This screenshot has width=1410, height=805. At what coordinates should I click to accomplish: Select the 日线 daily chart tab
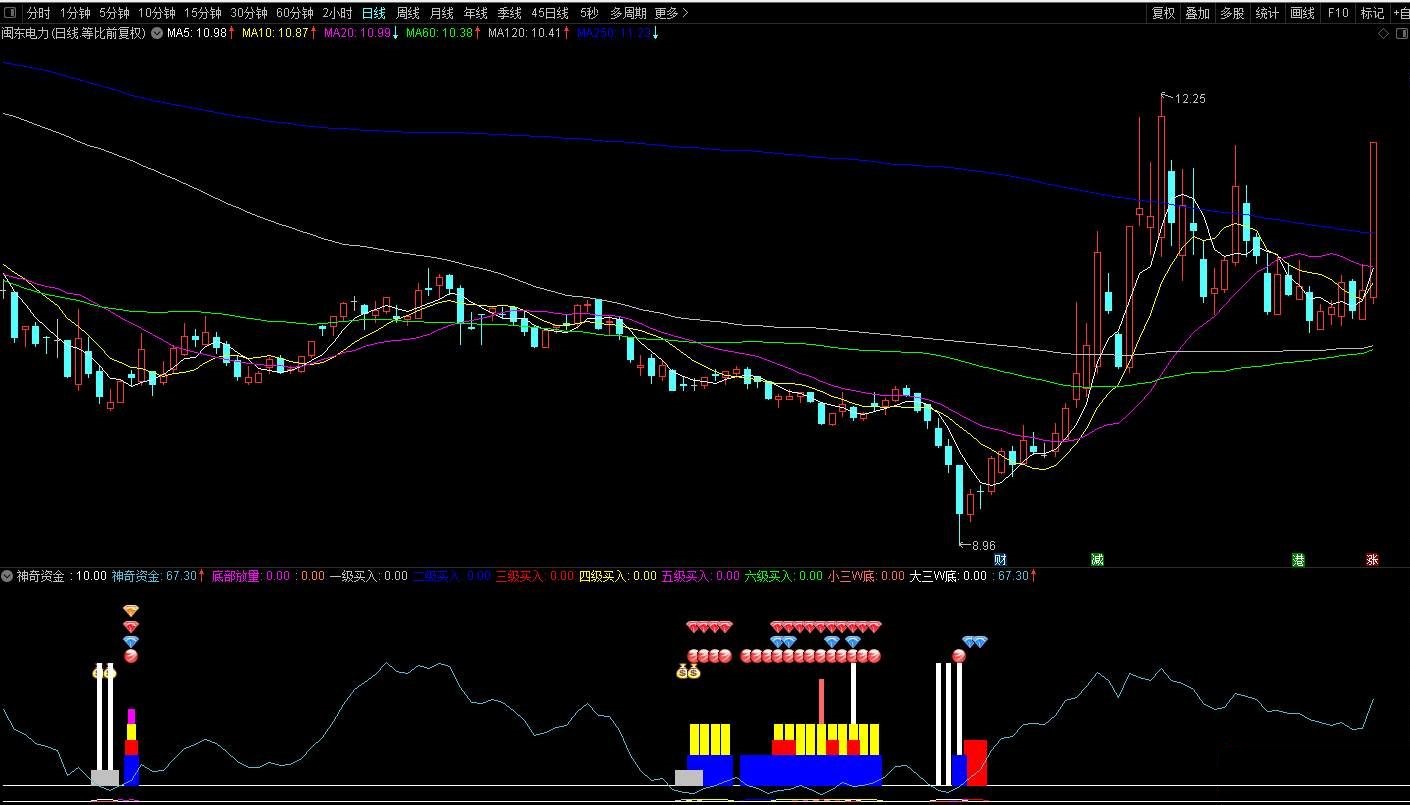click(373, 13)
